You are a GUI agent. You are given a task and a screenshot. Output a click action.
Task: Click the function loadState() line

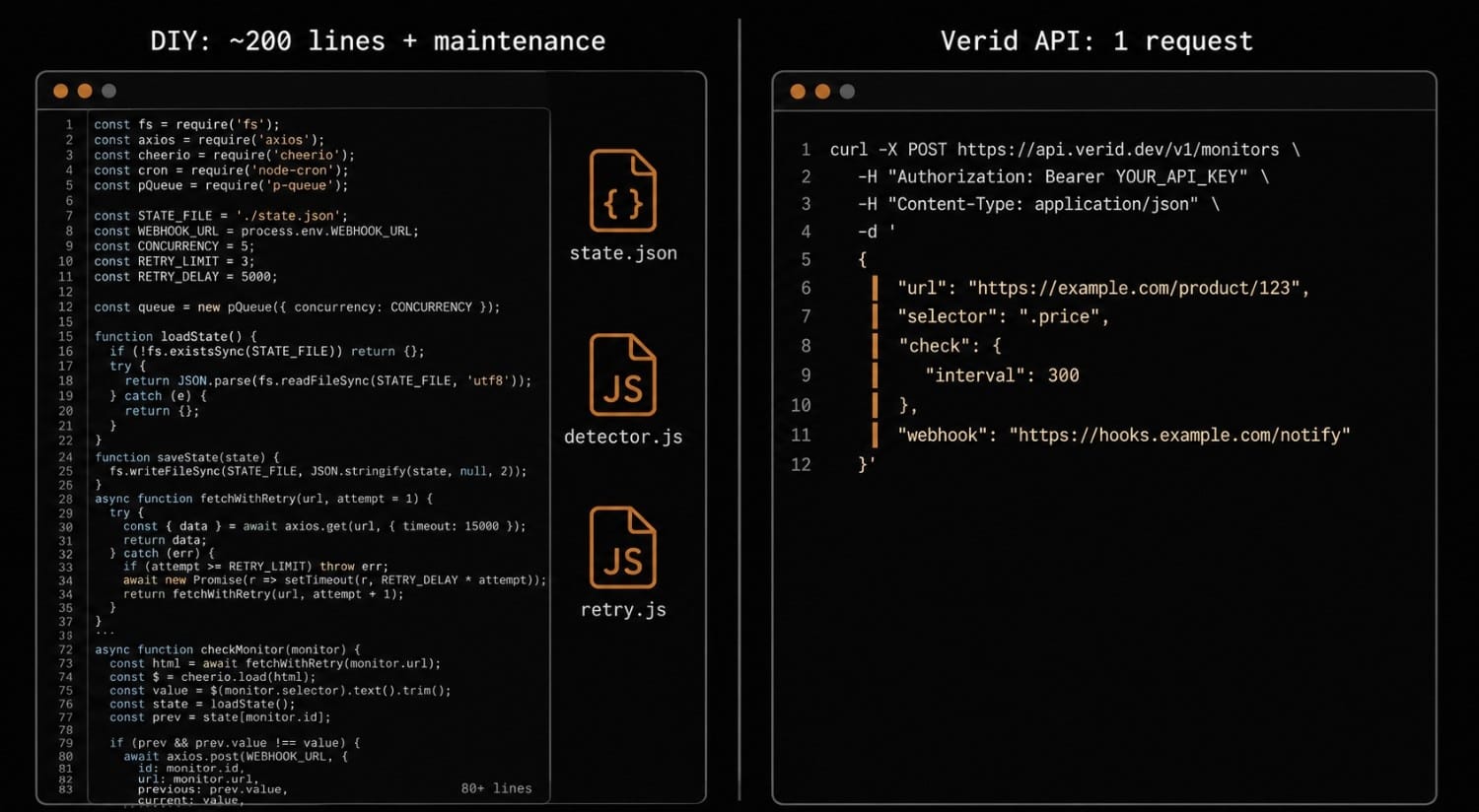[176, 336]
